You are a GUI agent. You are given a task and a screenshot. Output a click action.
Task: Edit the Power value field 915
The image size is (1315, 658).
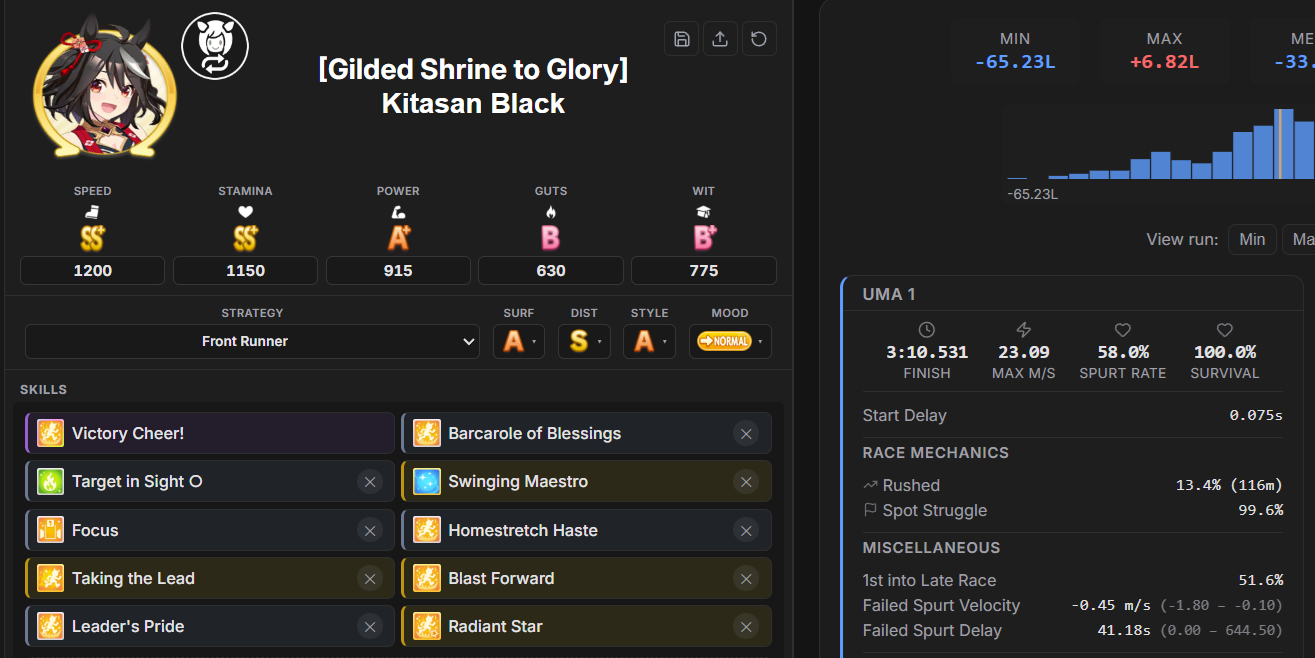(x=398, y=271)
